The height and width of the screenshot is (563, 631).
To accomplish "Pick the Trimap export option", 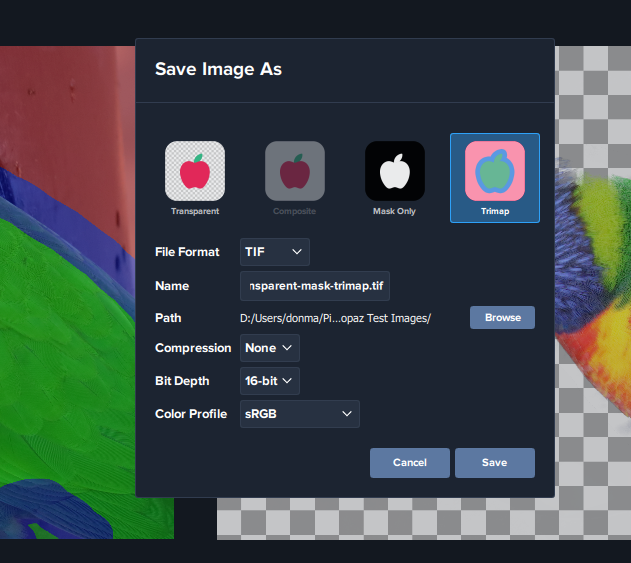I will [495, 177].
